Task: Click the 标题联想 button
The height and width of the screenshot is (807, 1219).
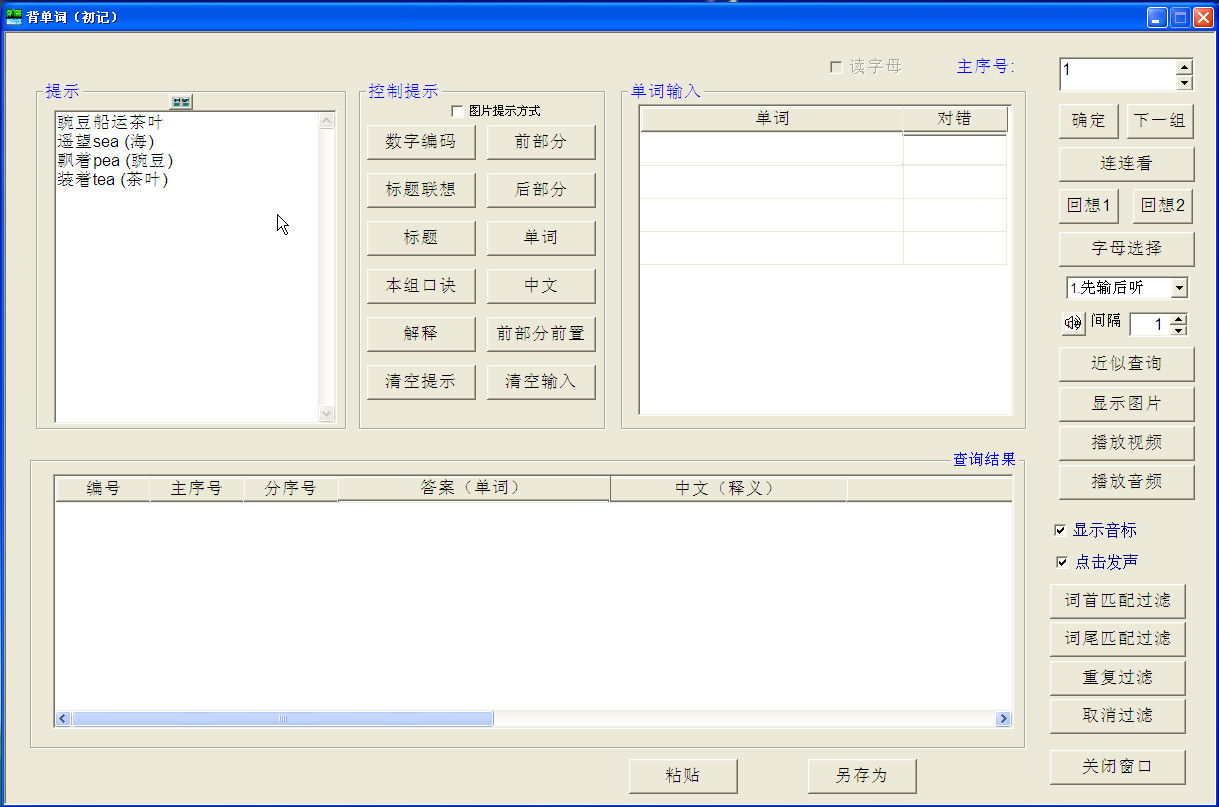Action: (x=421, y=190)
